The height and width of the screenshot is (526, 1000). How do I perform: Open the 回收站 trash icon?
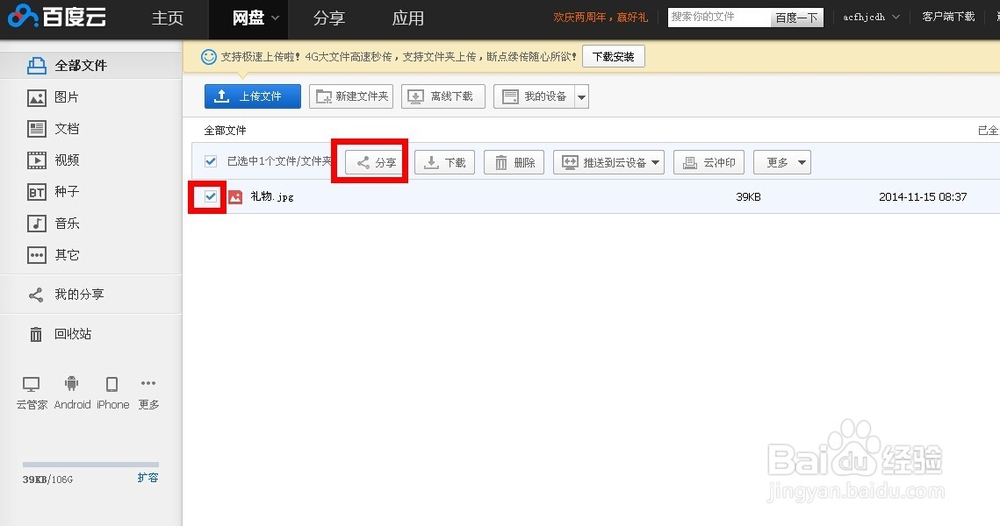pyautogui.click(x=36, y=334)
